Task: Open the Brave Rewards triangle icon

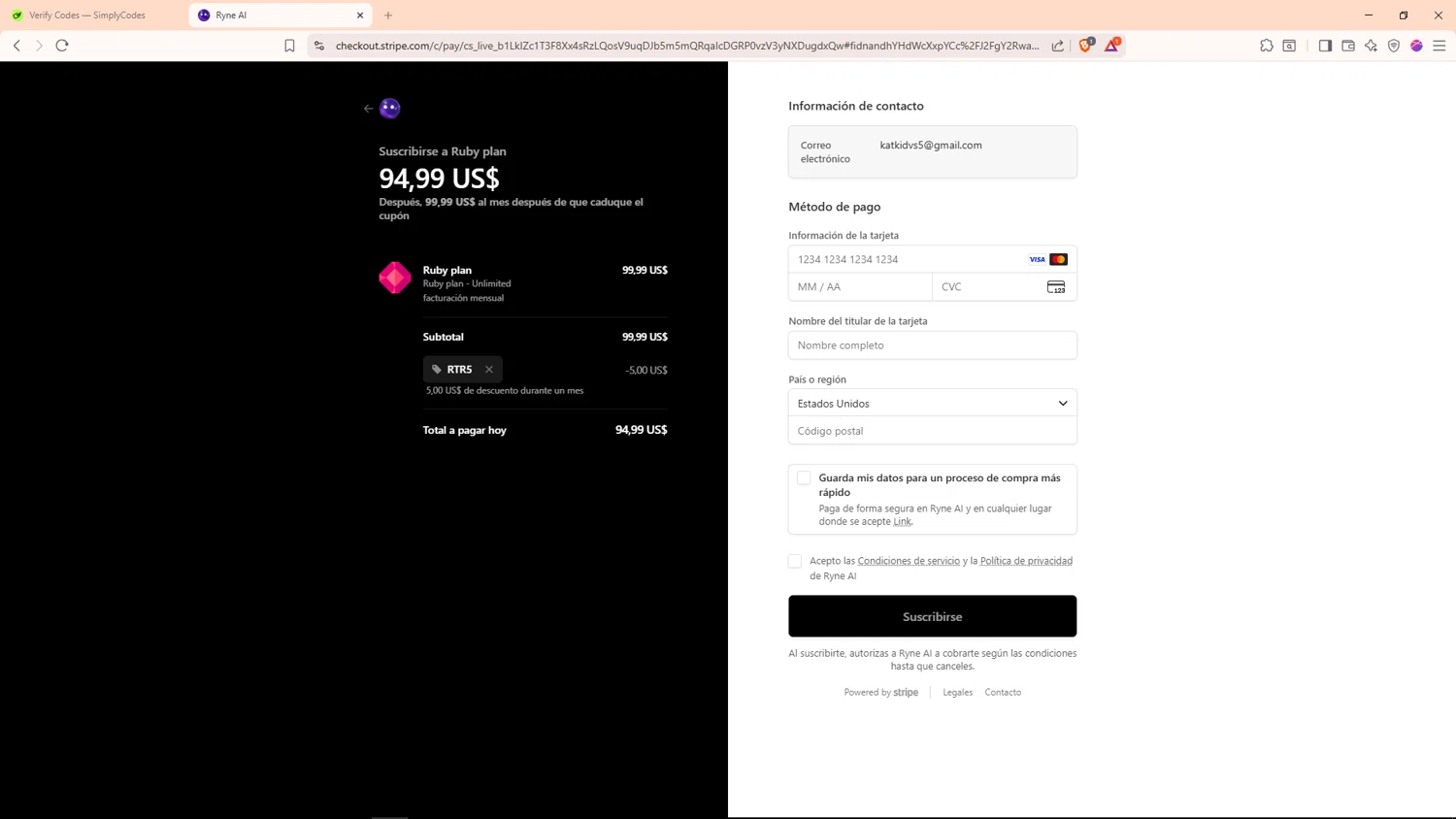Action: [1112, 45]
